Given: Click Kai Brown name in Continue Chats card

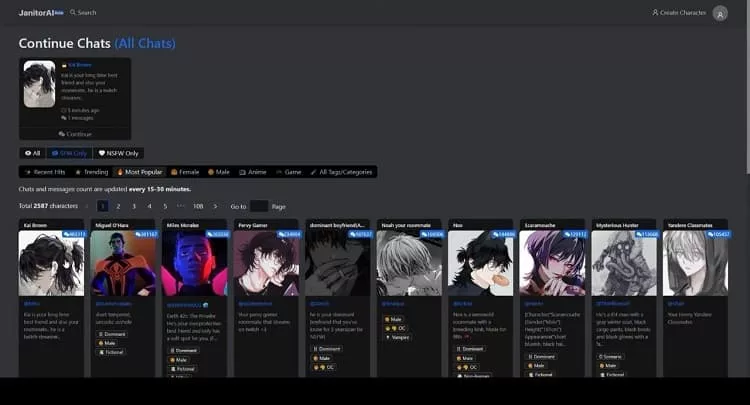Looking at the screenshot, I should (79, 65).
